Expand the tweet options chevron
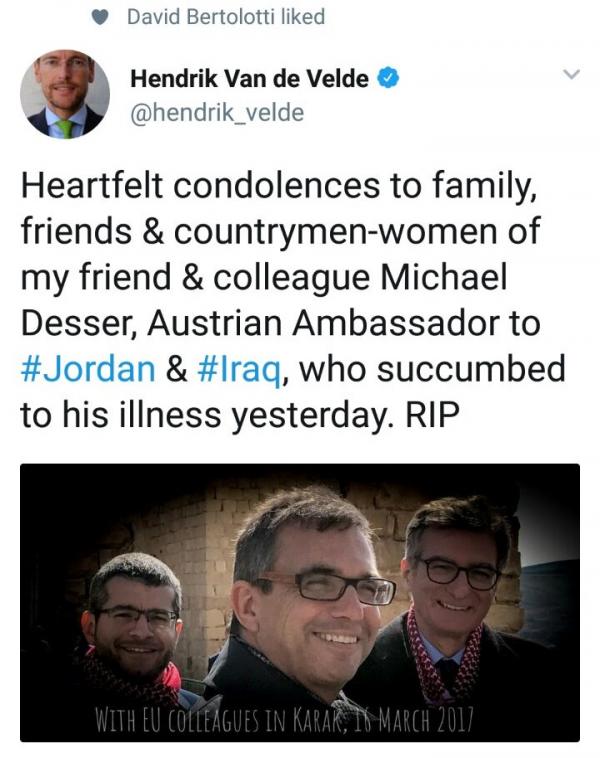The image size is (600, 758). (571, 74)
